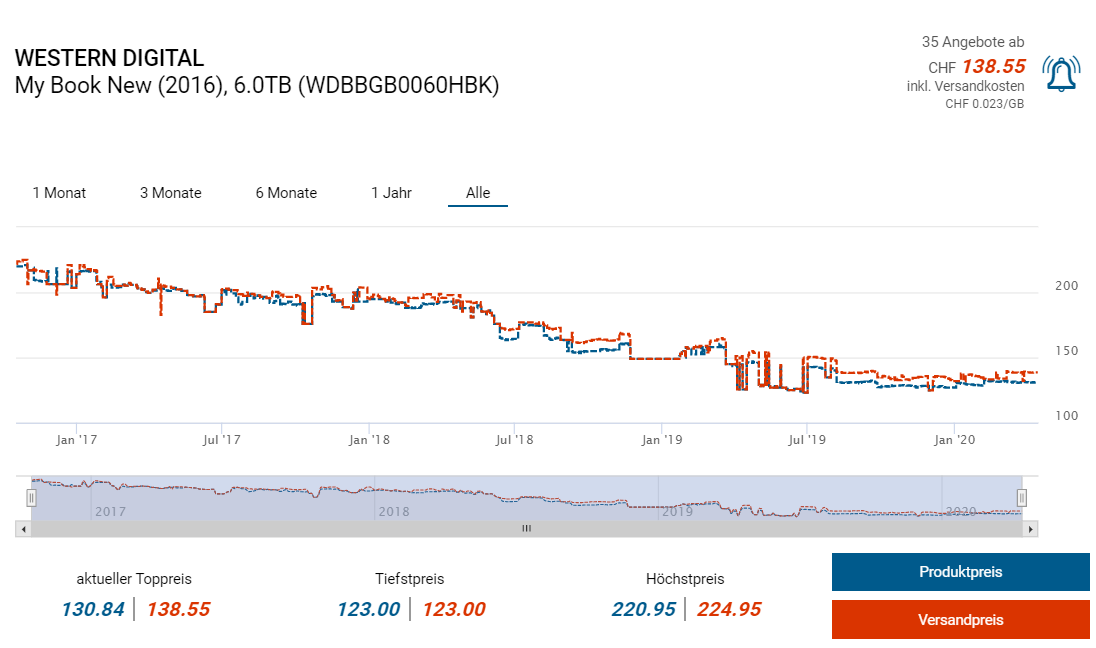Open the 35 Angebote ab offers text
Viewport: 1096px width, 648px height.
click(x=972, y=42)
